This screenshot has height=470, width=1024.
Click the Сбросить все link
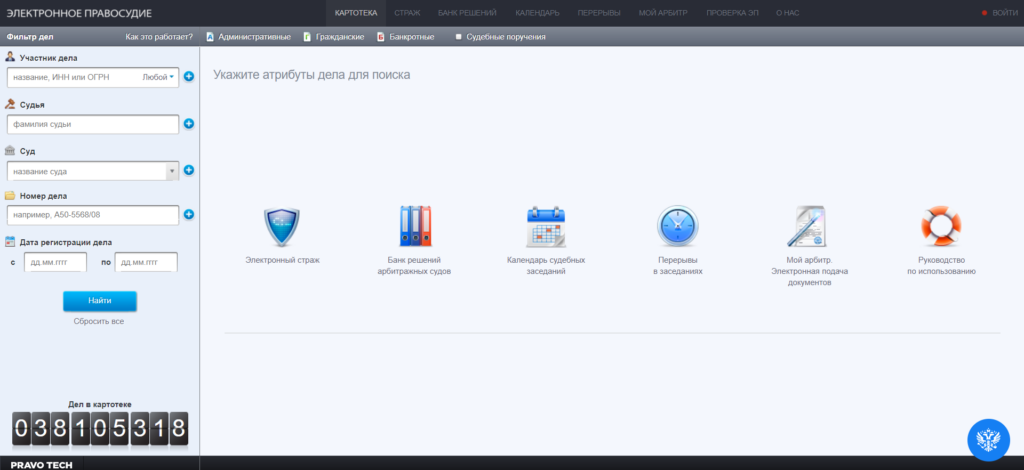click(99, 321)
